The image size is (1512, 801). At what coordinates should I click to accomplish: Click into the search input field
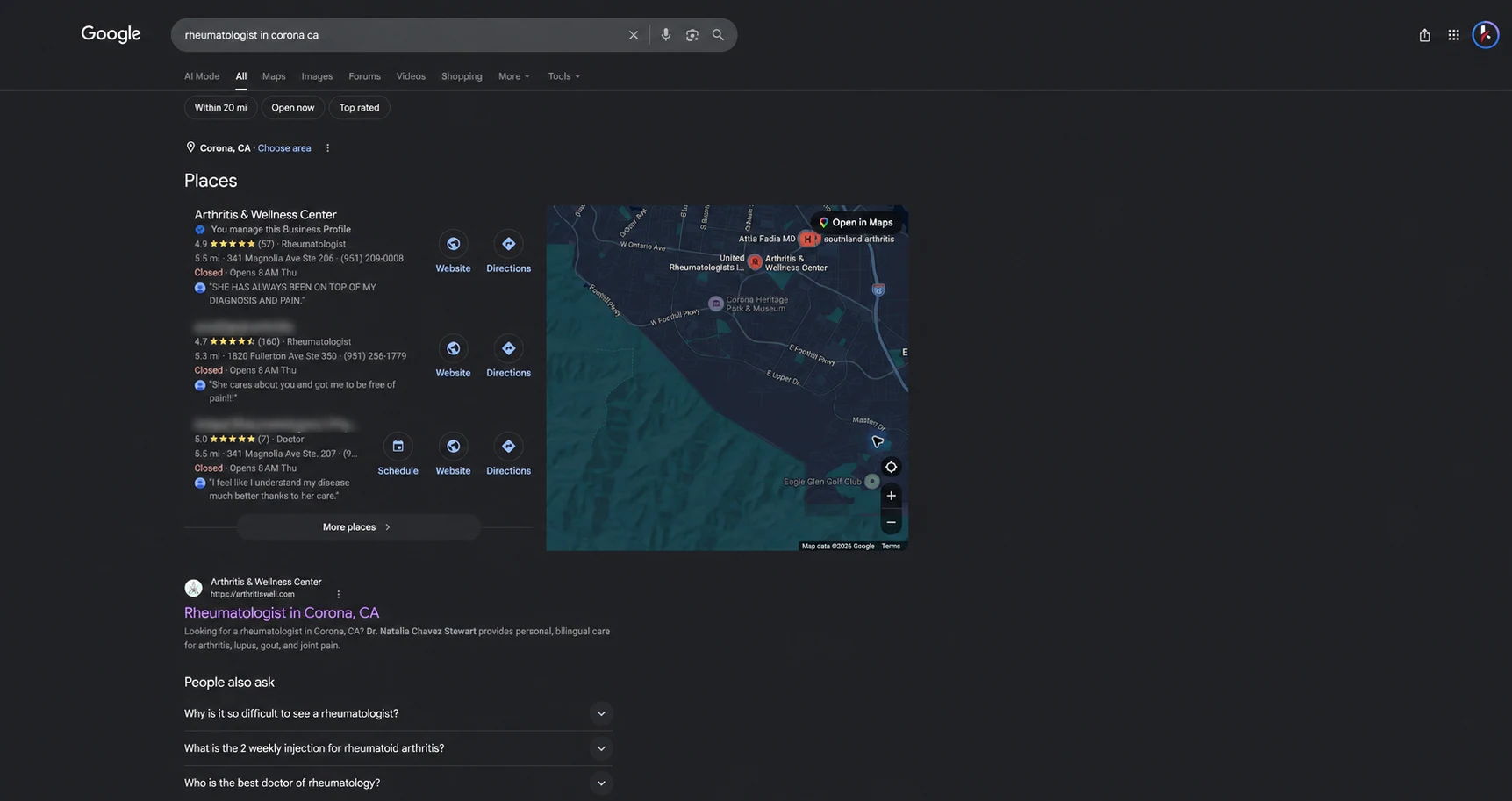click(399, 35)
